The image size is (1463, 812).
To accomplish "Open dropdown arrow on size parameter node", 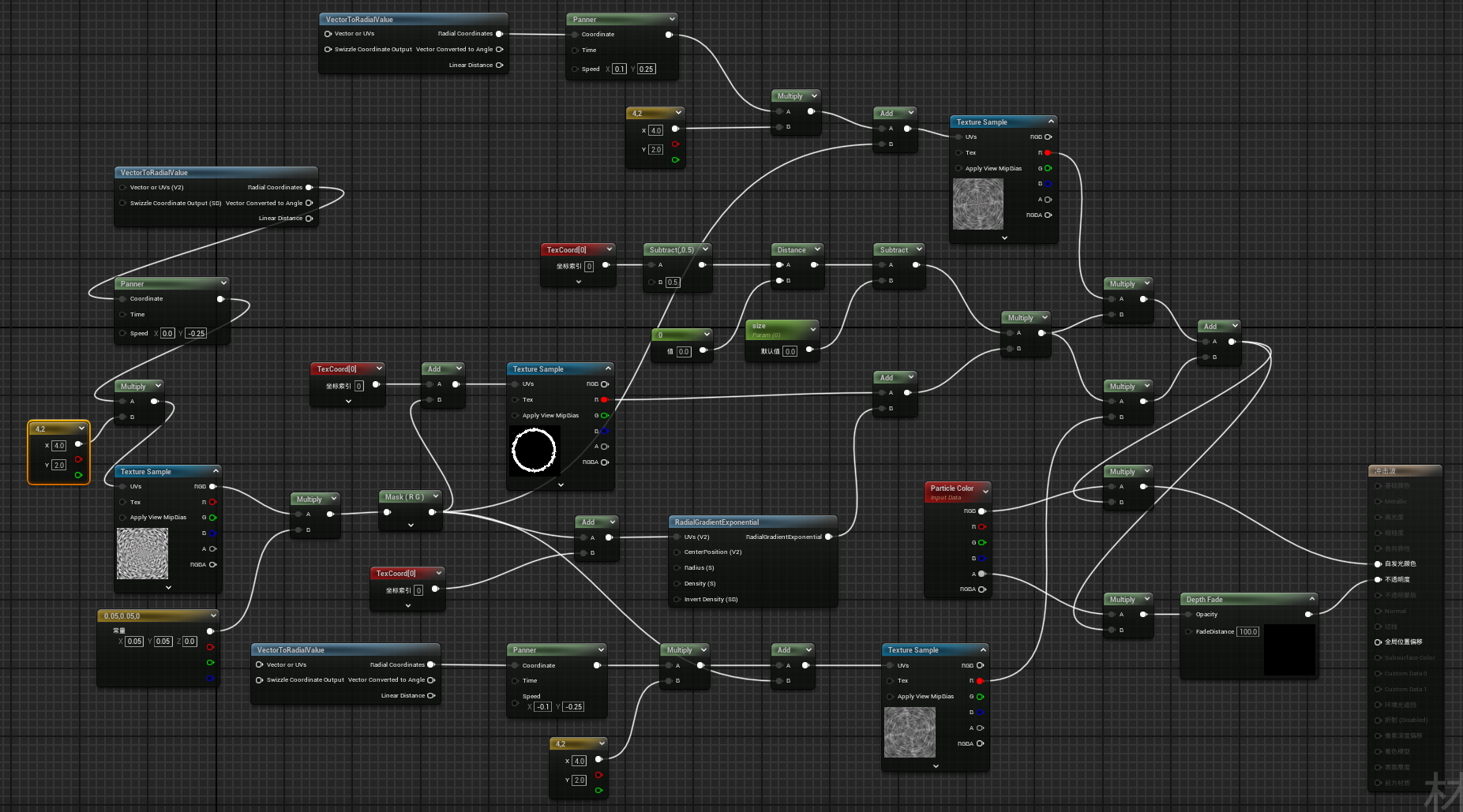I will point(813,328).
